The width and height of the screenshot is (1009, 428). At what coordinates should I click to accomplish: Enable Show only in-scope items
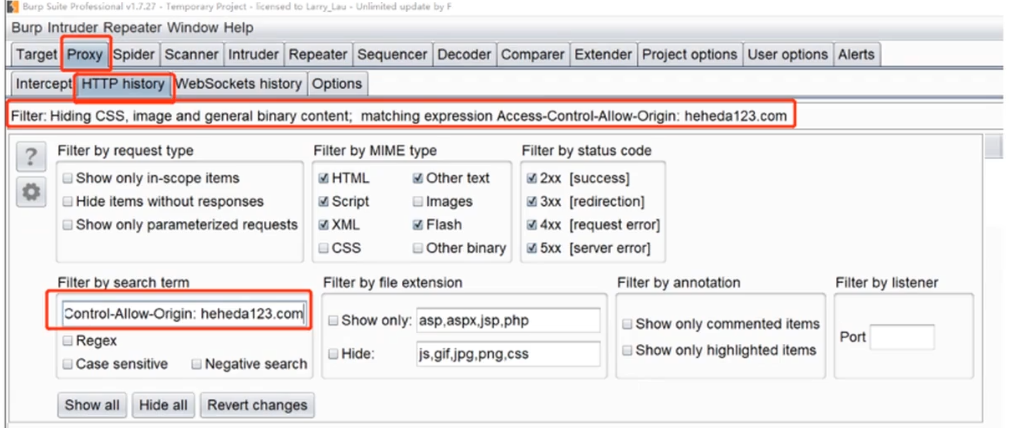68,178
